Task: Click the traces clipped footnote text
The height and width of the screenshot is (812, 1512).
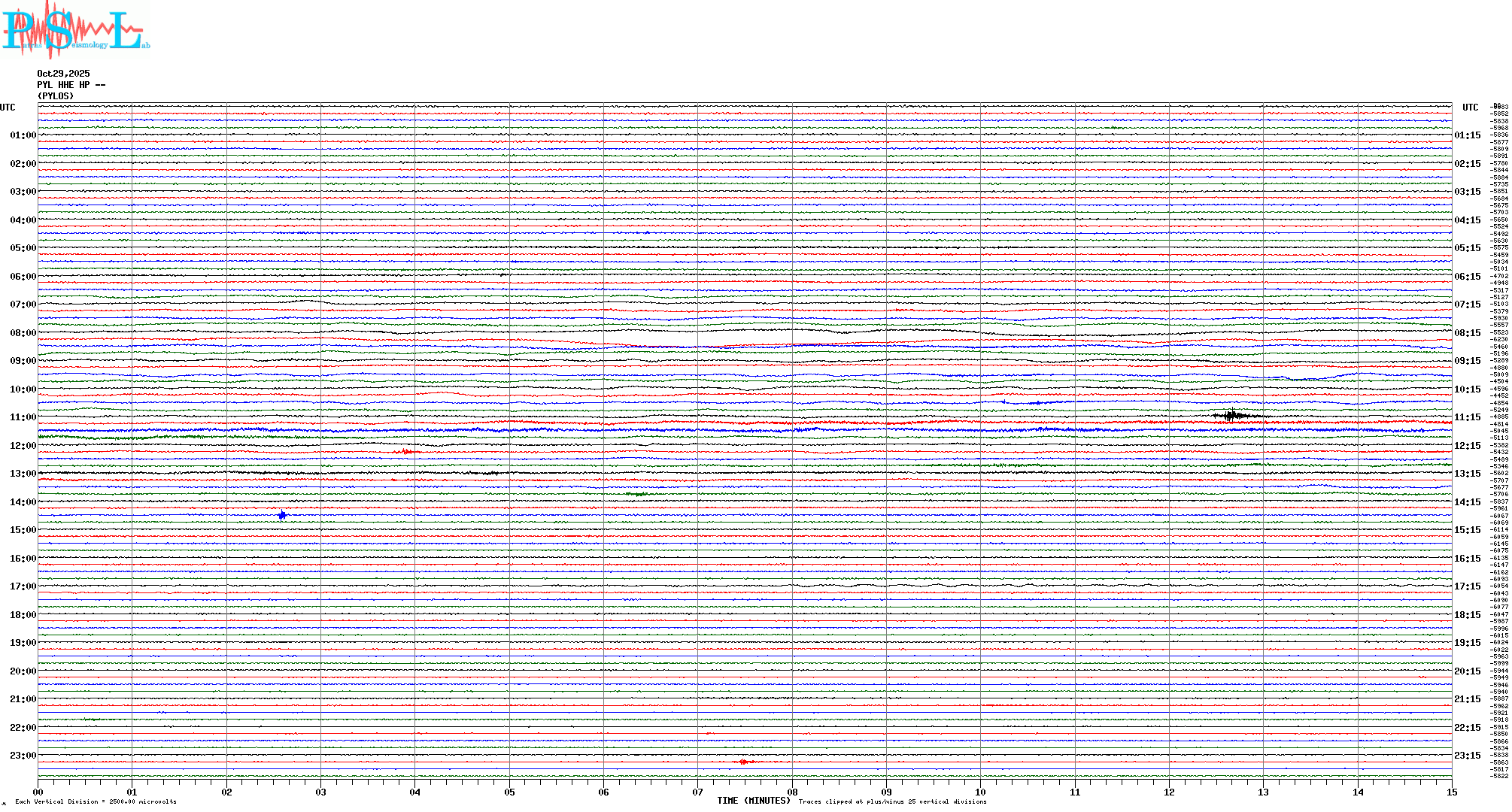Action: coord(892,801)
